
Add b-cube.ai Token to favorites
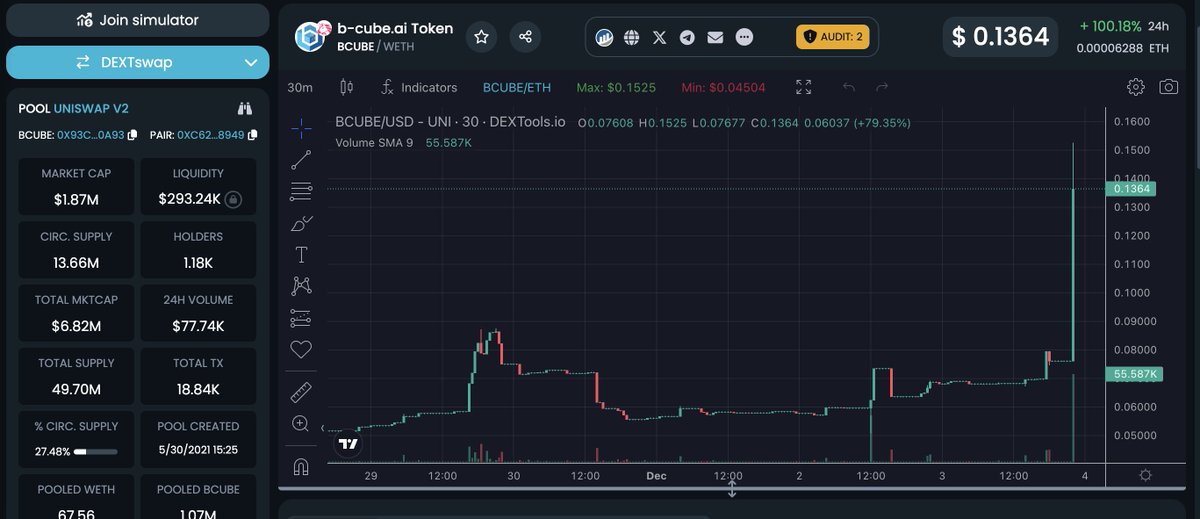click(482, 37)
